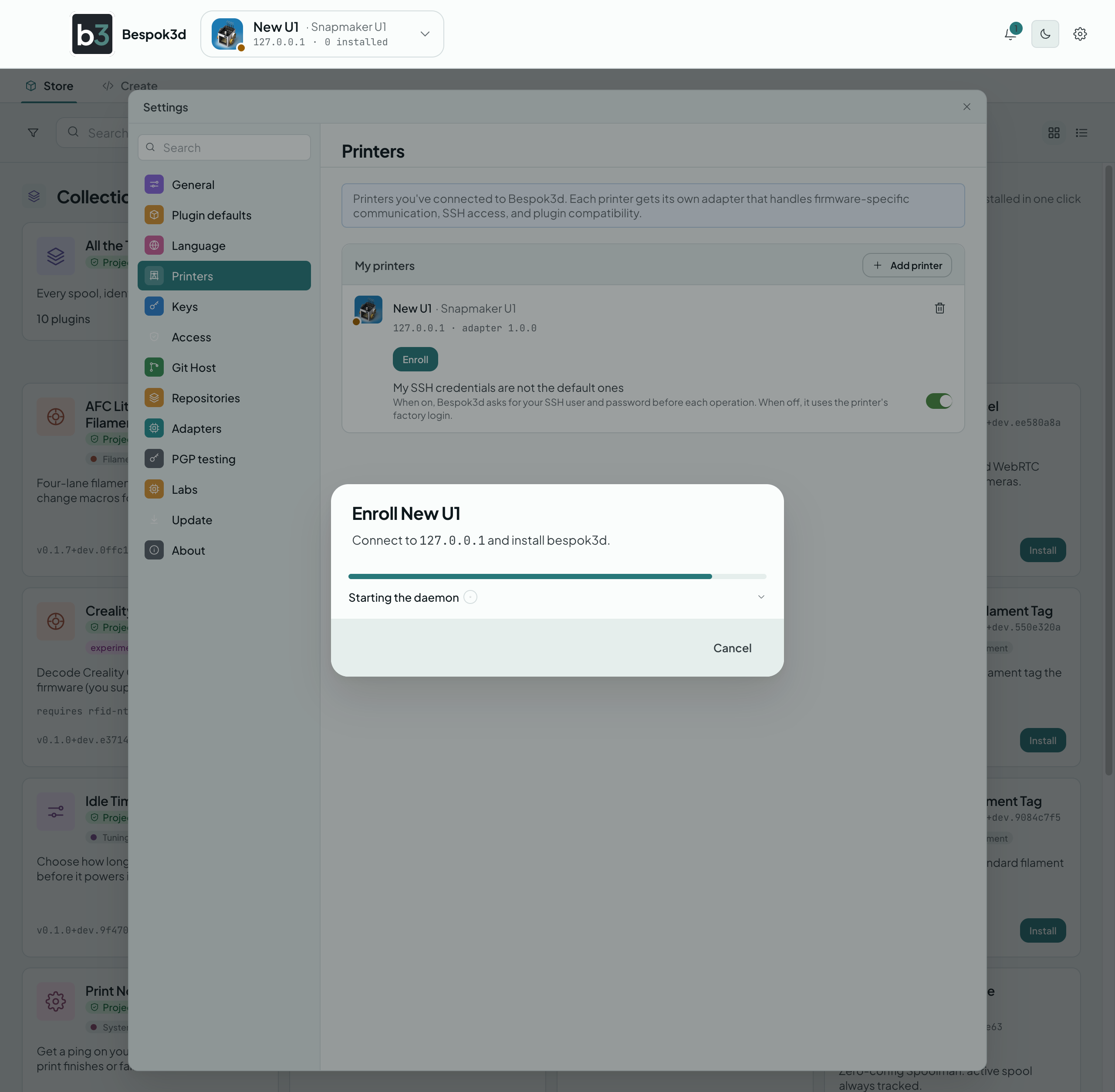The width and height of the screenshot is (1115, 1092).
Task: Switch to the Store tab
Action: pyautogui.click(x=49, y=86)
